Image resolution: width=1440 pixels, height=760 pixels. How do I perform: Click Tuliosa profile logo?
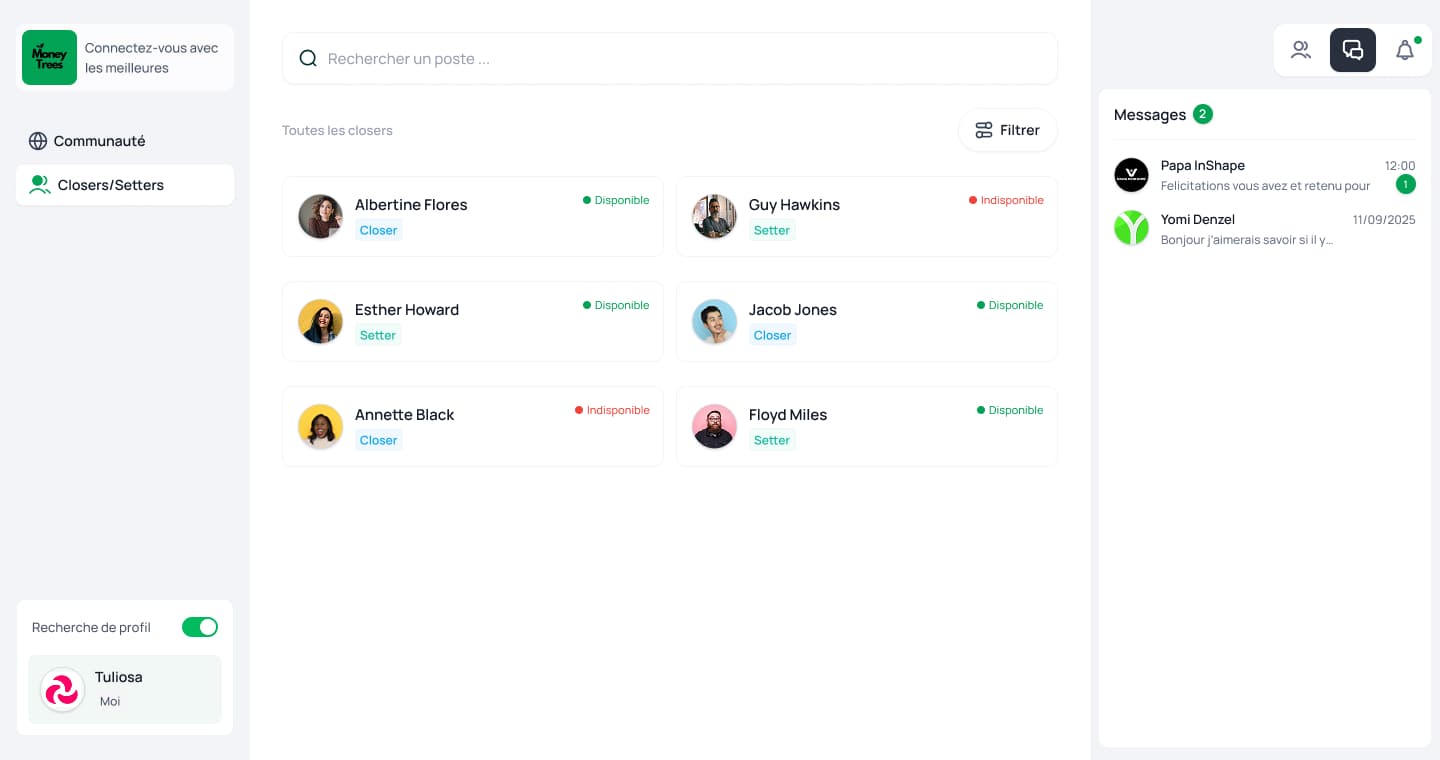pos(62,690)
